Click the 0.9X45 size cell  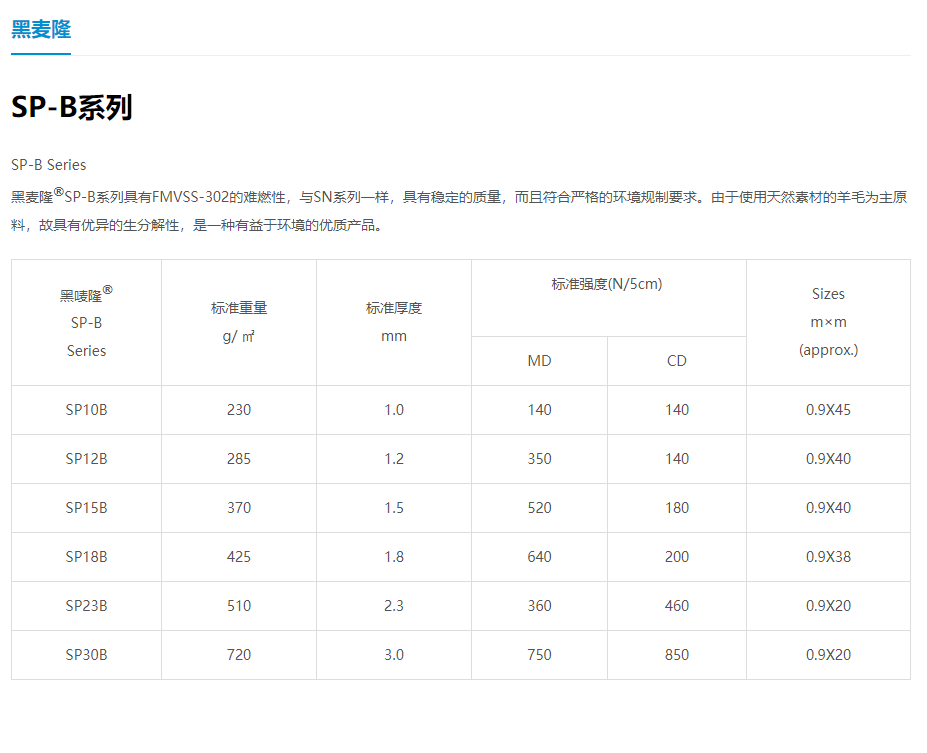pyautogui.click(x=828, y=410)
